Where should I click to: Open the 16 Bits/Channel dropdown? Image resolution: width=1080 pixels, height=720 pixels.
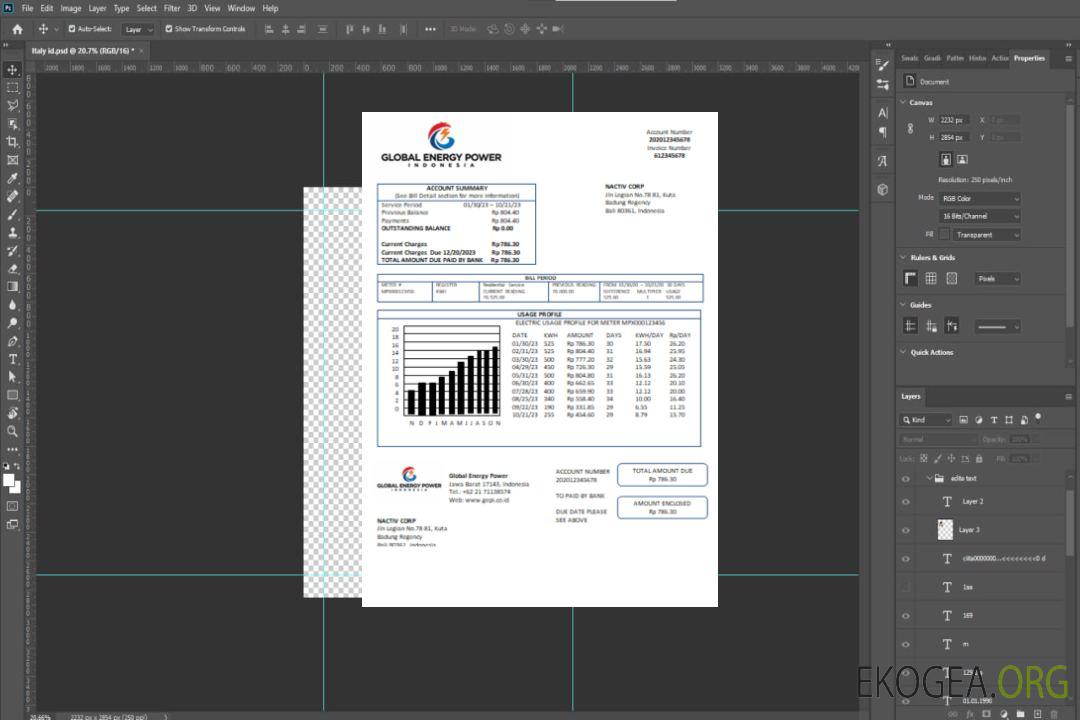pos(979,216)
